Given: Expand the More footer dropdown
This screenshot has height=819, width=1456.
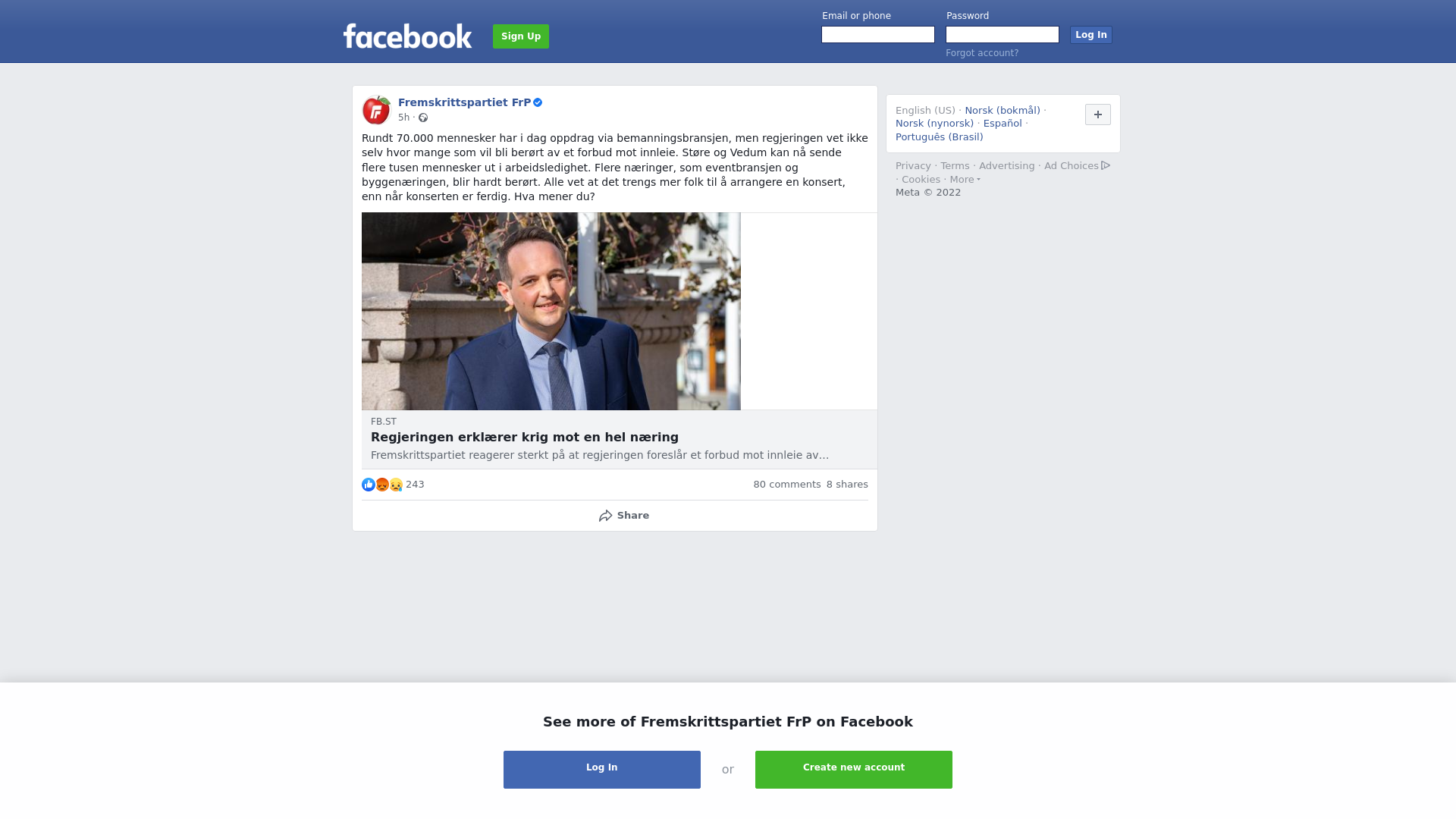Looking at the screenshot, I should [x=965, y=180].
